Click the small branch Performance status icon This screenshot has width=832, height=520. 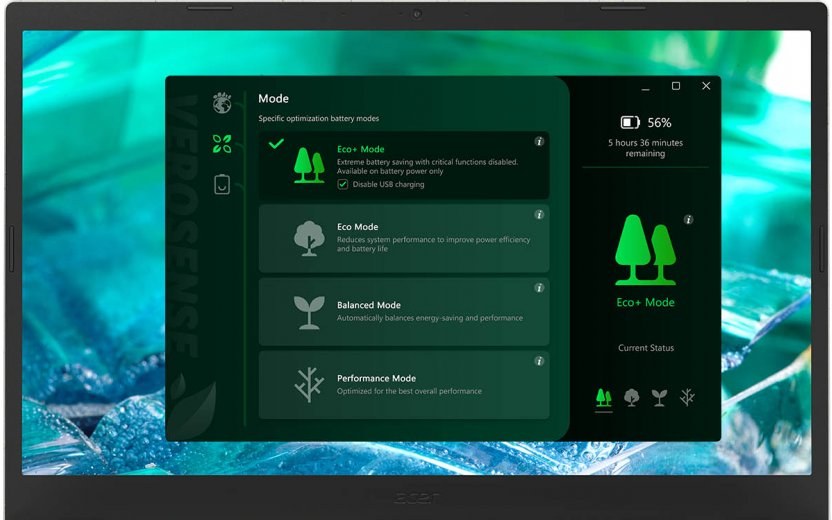687,398
